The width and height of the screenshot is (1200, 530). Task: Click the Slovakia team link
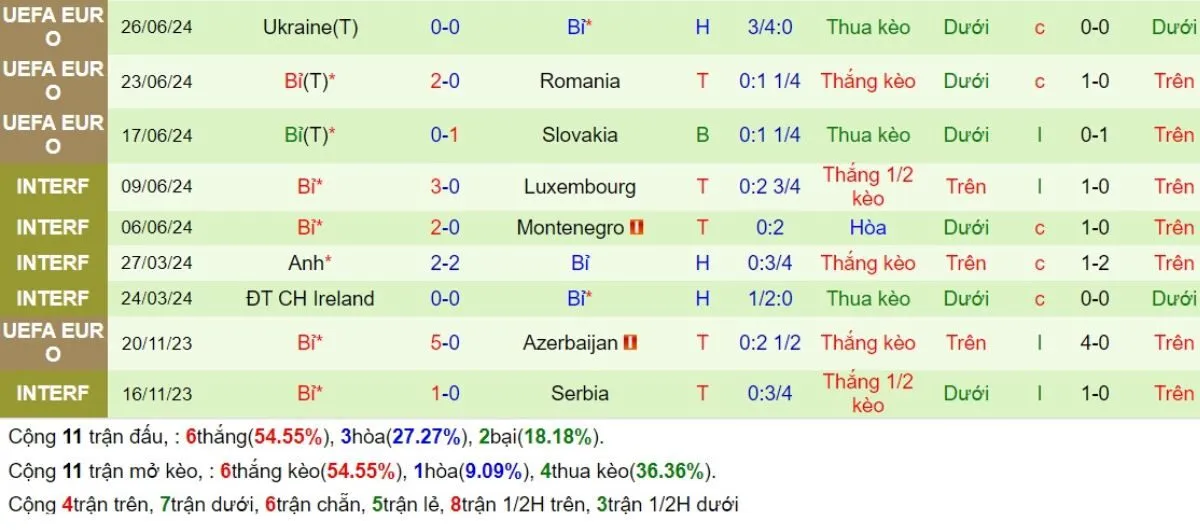tap(580, 135)
